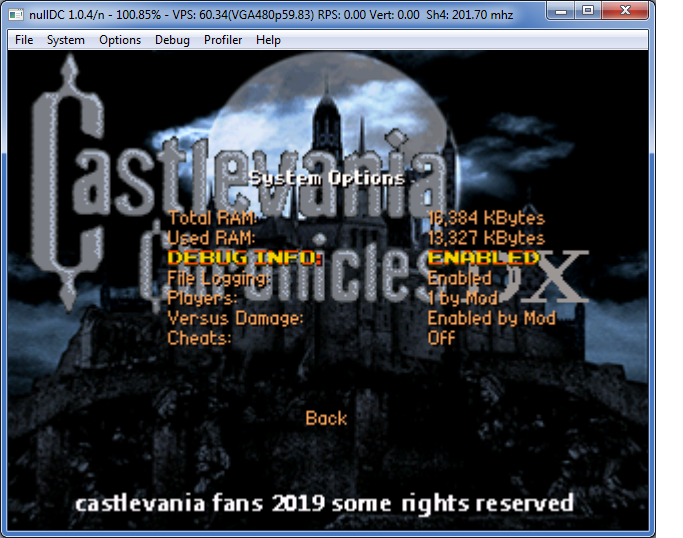This screenshot has width=683, height=538.
Task: Click the Versus Damage option label
Action: [x=235, y=318]
